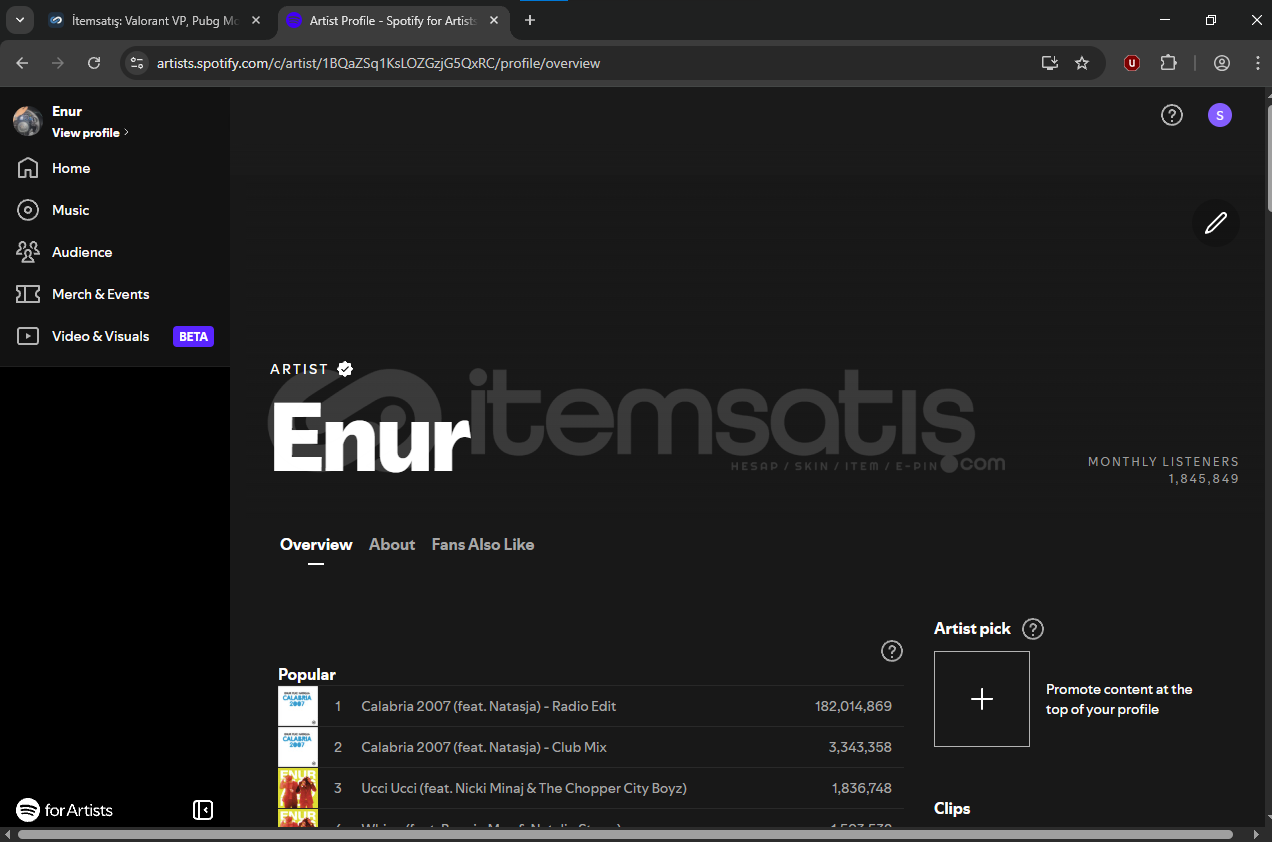1272x842 pixels.
Task: Switch to the About tab
Action: (x=391, y=544)
